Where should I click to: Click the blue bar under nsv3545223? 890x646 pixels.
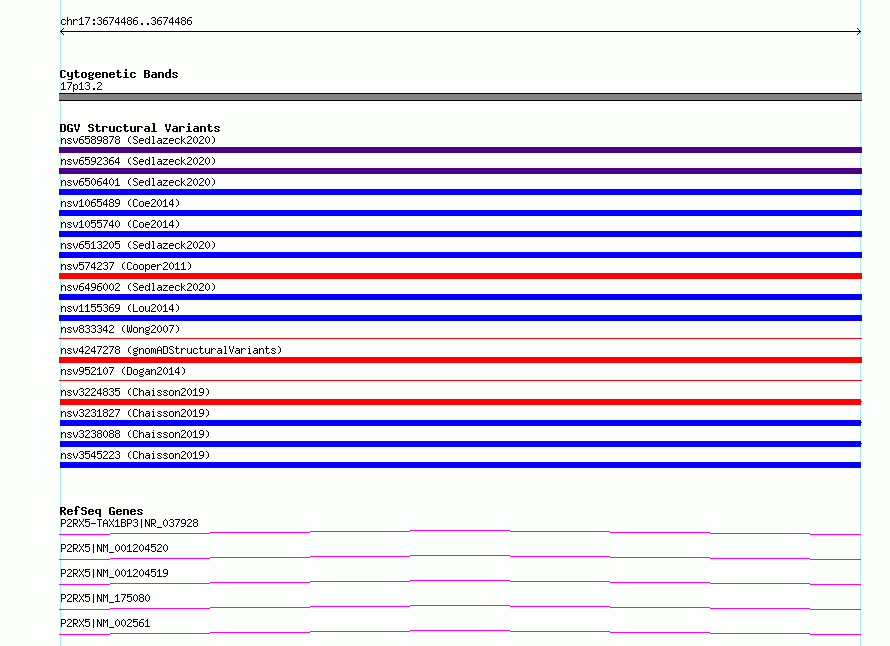pyautogui.click(x=460, y=465)
